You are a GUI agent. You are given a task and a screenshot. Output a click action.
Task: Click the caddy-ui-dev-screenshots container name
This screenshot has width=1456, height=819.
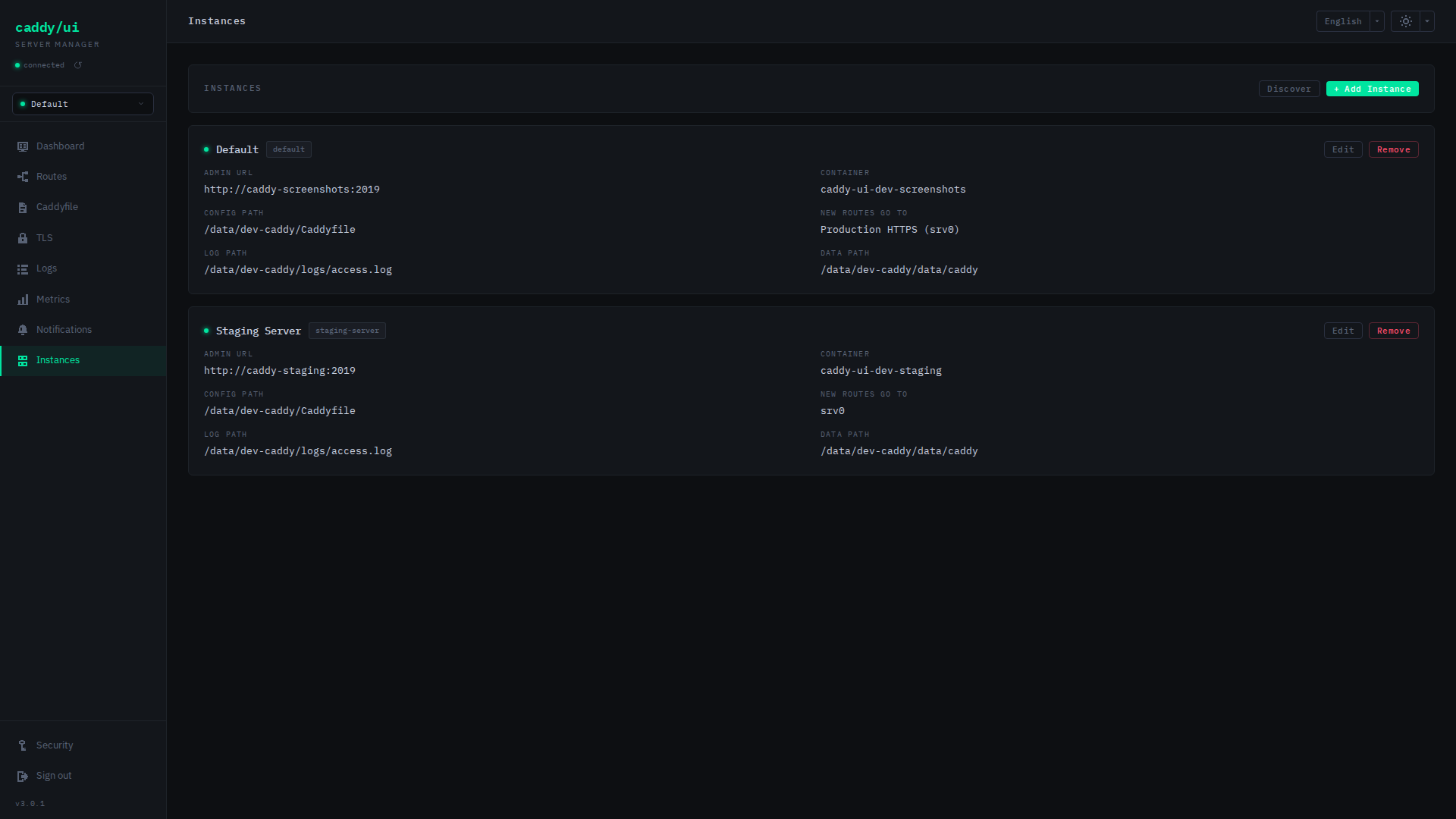pyautogui.click(x=893, y=190)
